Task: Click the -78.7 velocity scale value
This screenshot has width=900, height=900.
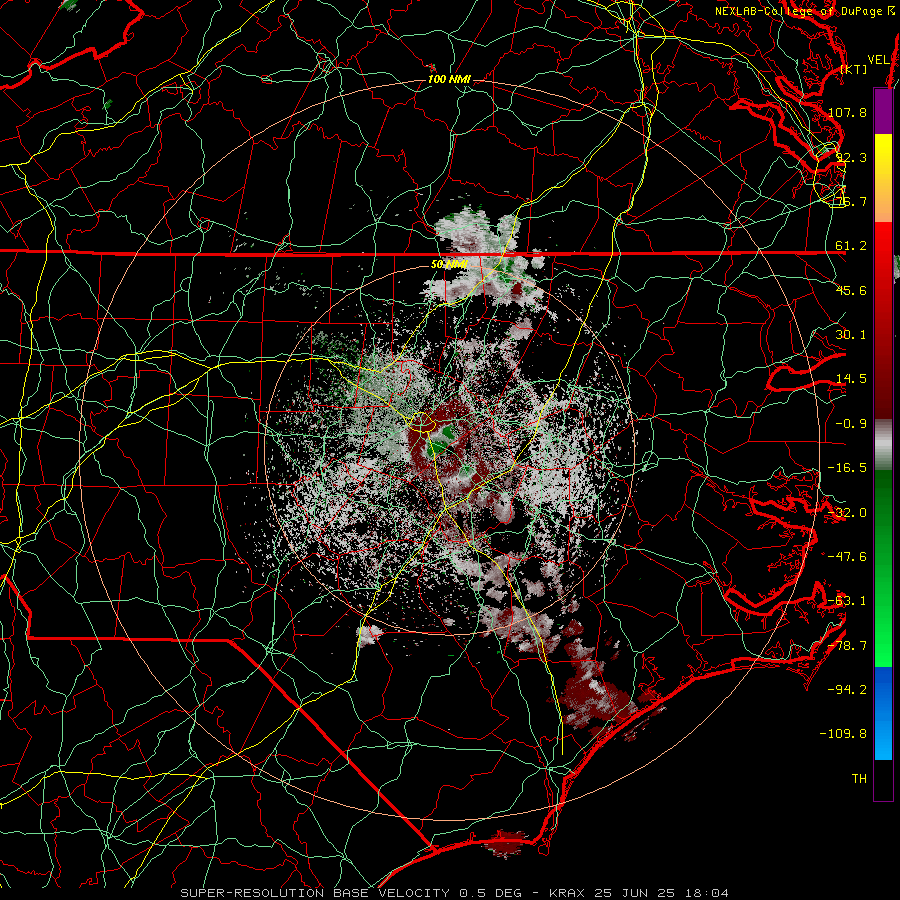Action: coord(847,646)
